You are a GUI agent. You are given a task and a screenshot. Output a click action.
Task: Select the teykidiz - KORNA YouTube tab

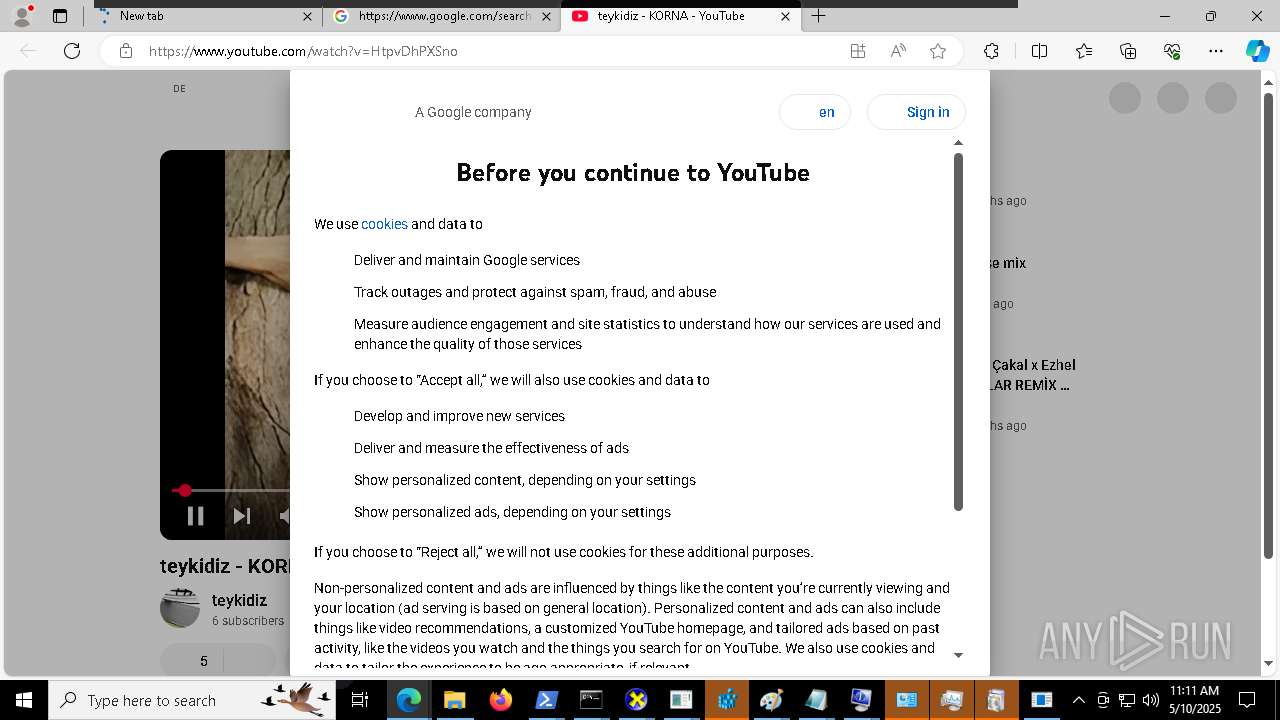click(x=680, y=16)
